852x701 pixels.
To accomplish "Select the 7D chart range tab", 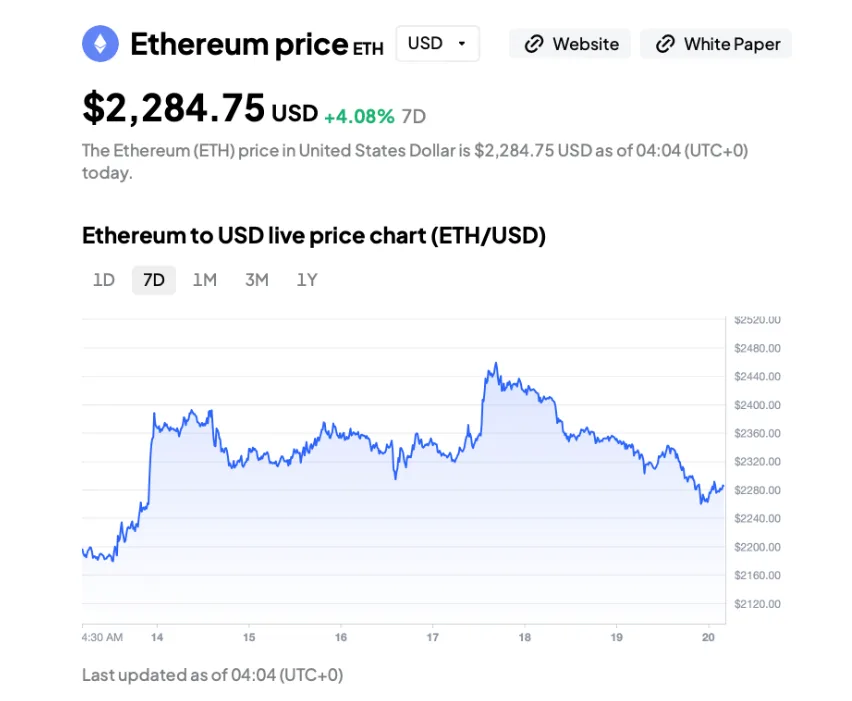I will (x=154, y=280).
